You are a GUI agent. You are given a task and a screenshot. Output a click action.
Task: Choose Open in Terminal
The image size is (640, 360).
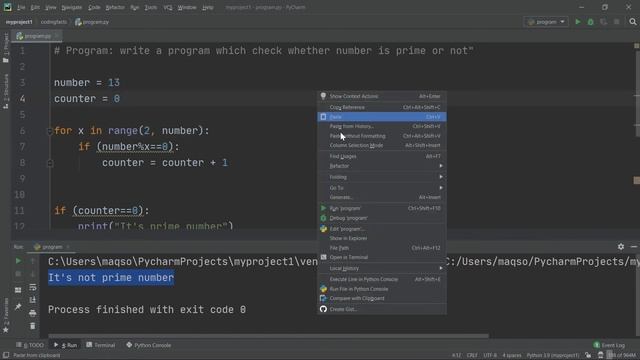click(382, 257)
